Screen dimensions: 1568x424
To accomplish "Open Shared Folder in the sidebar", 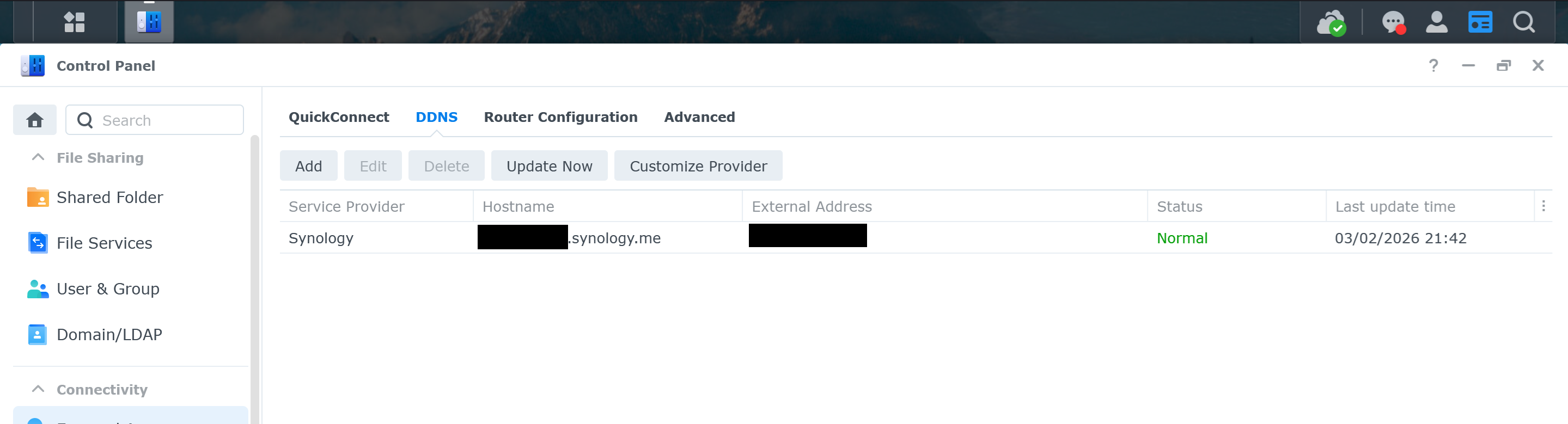I will click(x=109, y=198).
